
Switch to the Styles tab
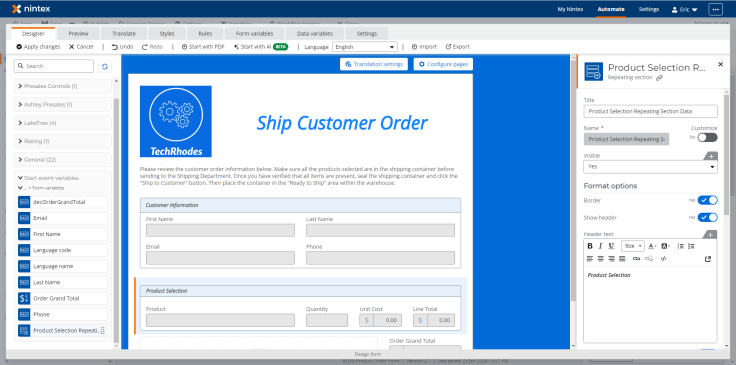pyautogui.click(x=167, y=33)
